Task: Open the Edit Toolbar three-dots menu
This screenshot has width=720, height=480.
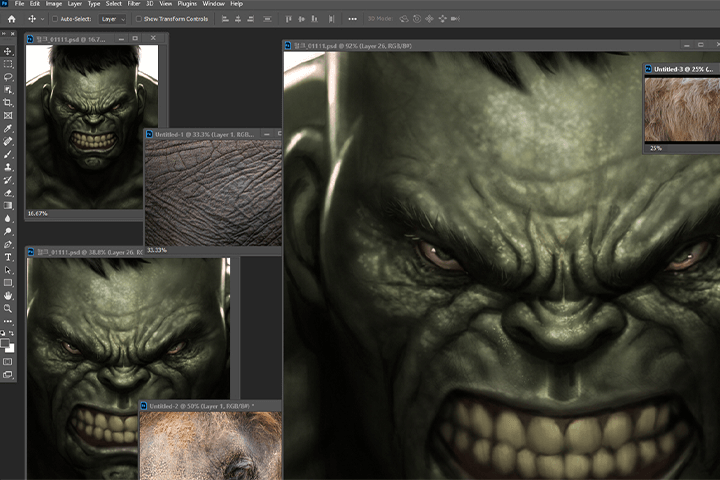Action: click(8, 322)
